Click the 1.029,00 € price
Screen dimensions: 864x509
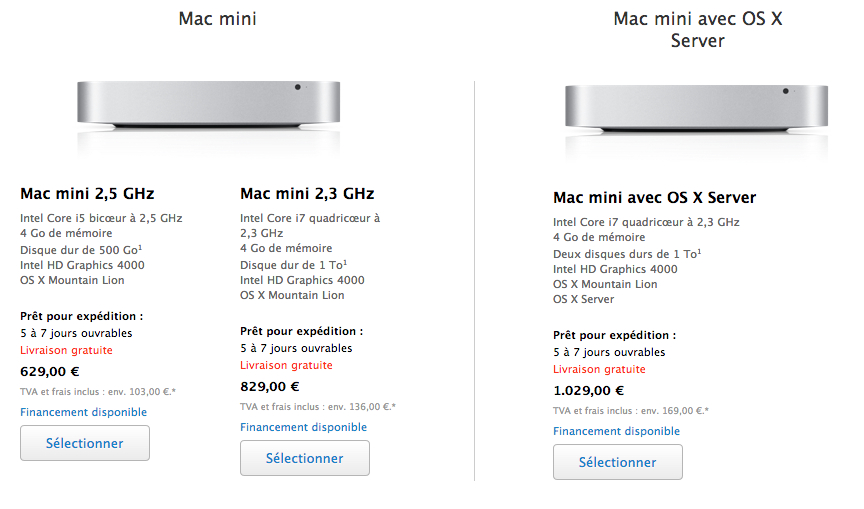(x=588, y=390)
